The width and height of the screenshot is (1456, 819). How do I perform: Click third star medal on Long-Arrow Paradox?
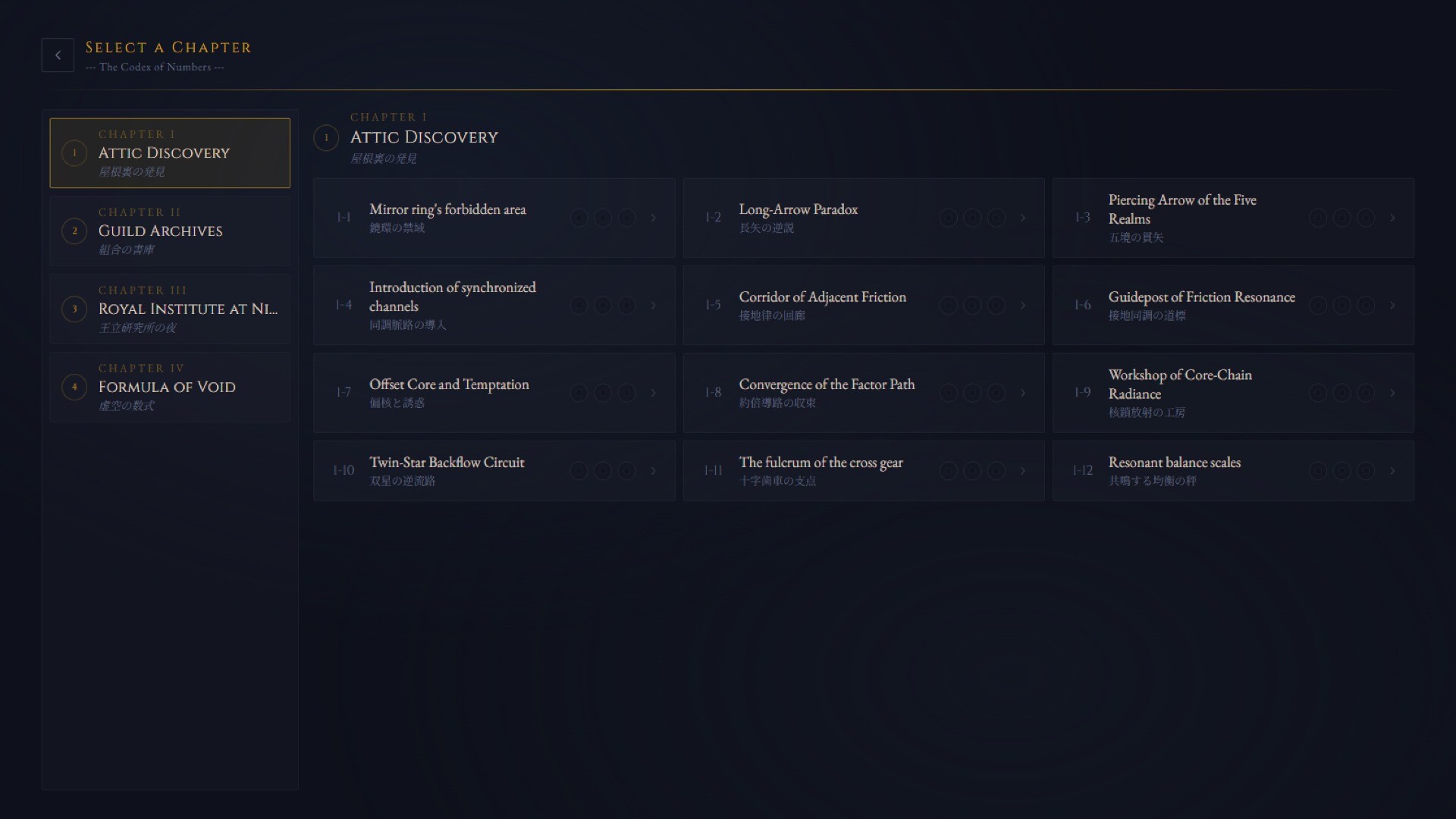pos(996,218)
